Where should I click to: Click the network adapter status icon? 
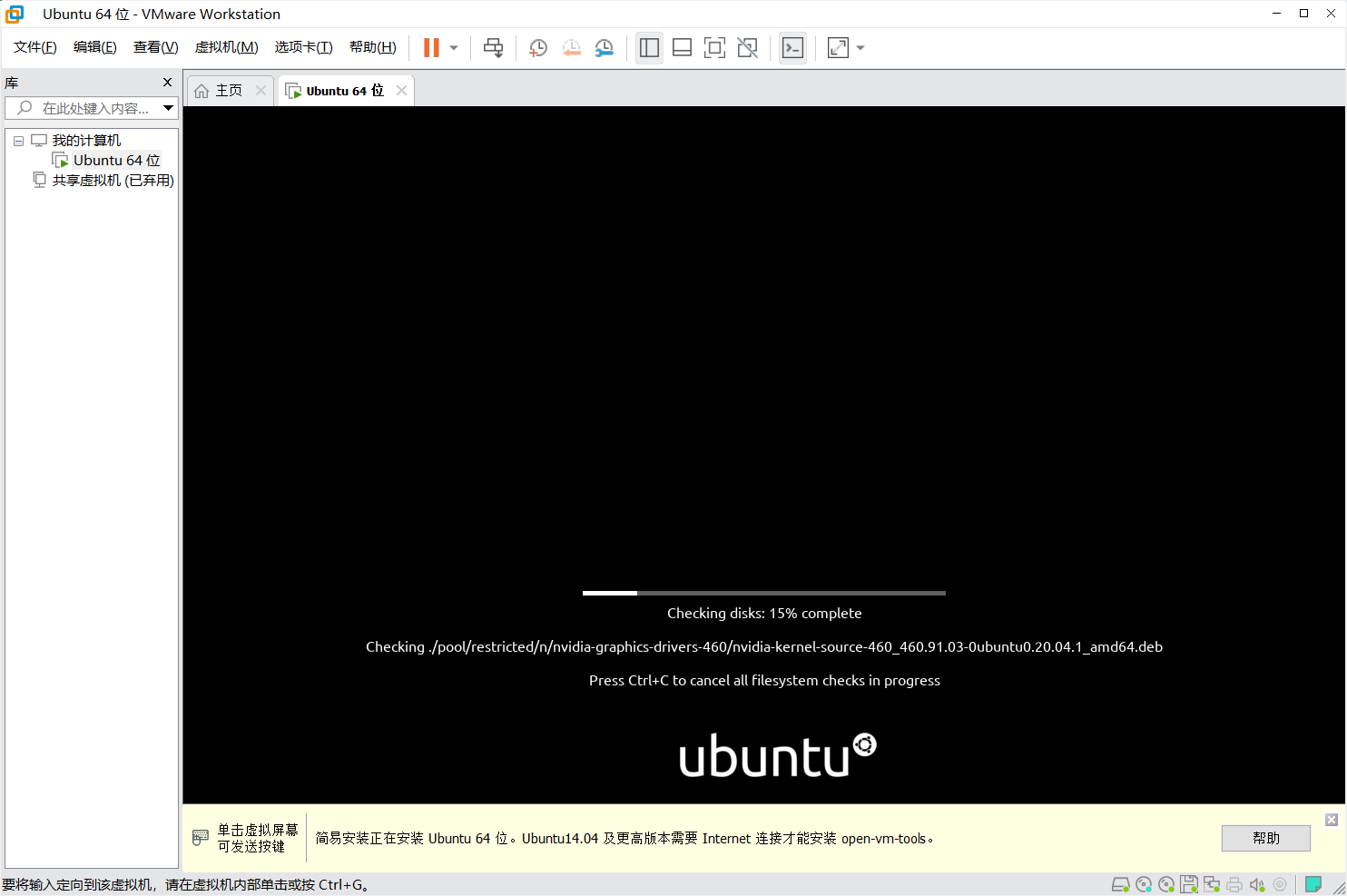point(1211,883)
